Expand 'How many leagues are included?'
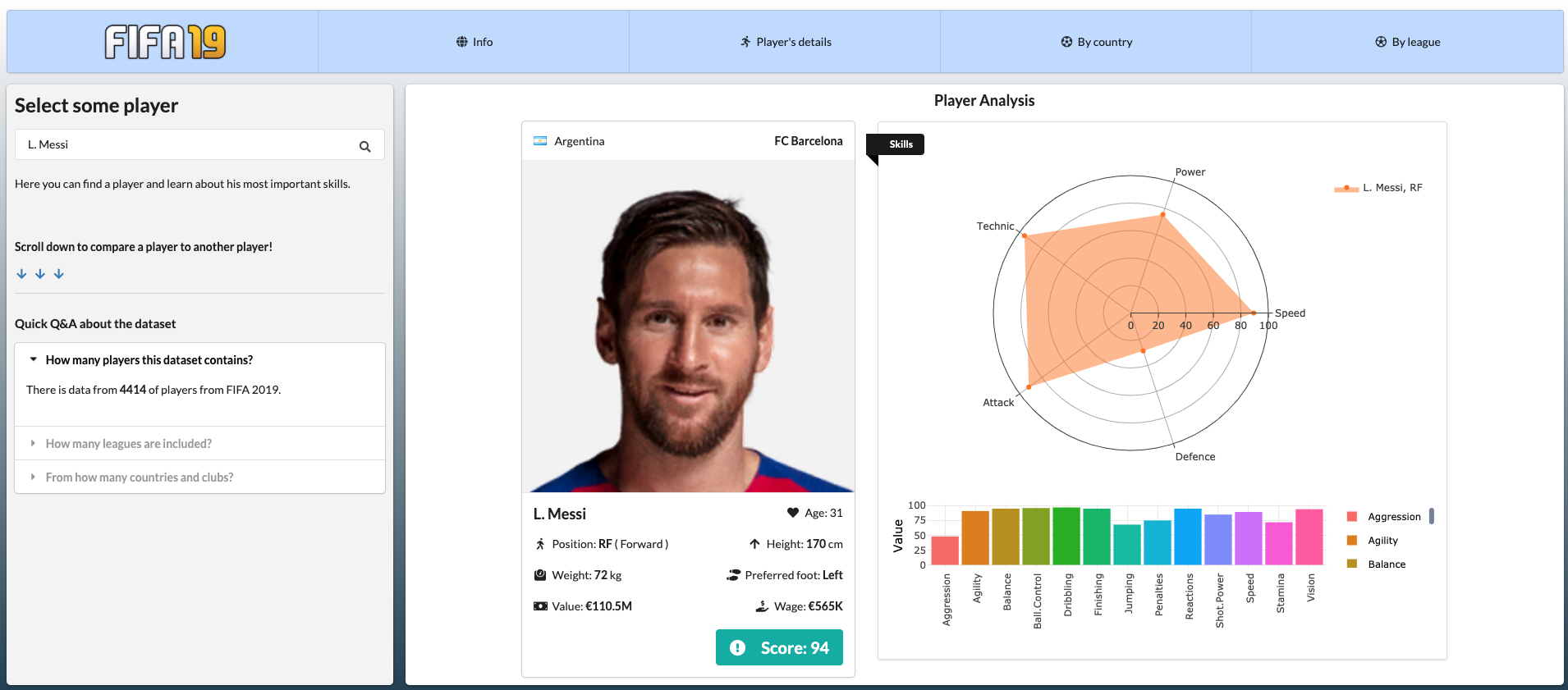 click(128, 444)
